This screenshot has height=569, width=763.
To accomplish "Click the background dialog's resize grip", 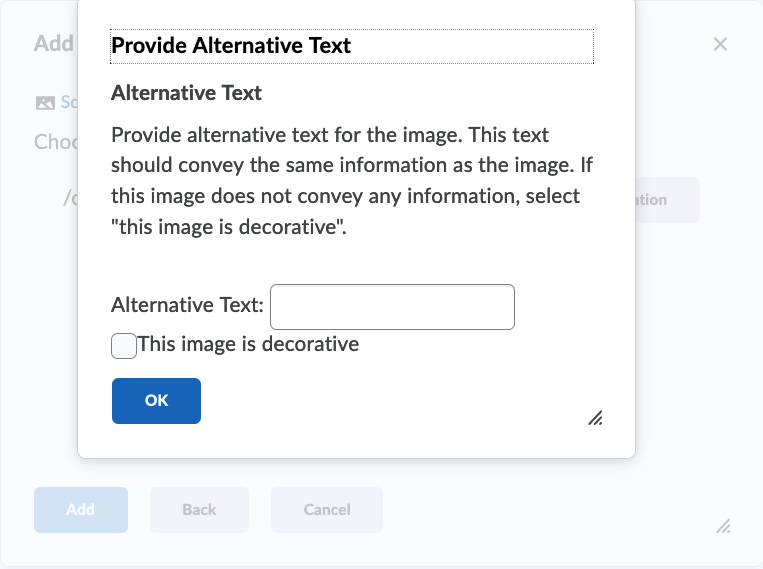I will click(723, 526).
